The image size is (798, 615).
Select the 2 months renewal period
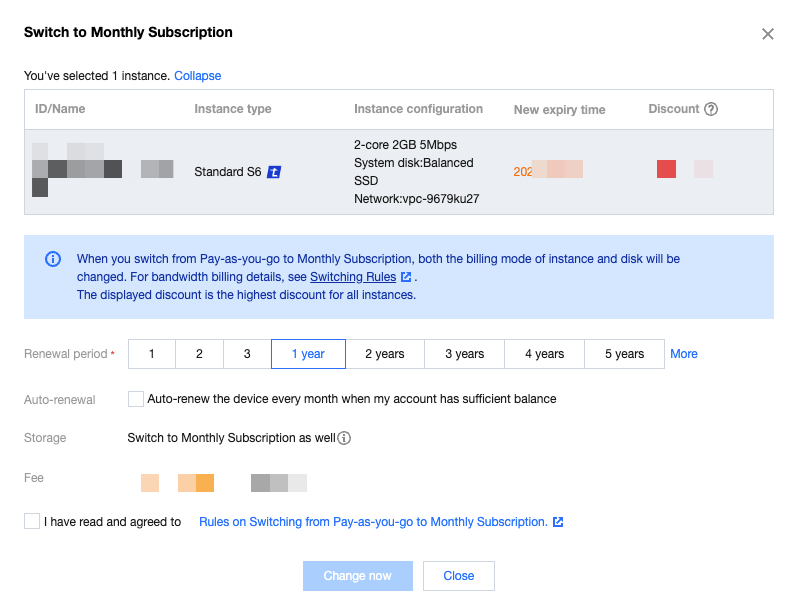pyautogui.click(x=199, y=354)
